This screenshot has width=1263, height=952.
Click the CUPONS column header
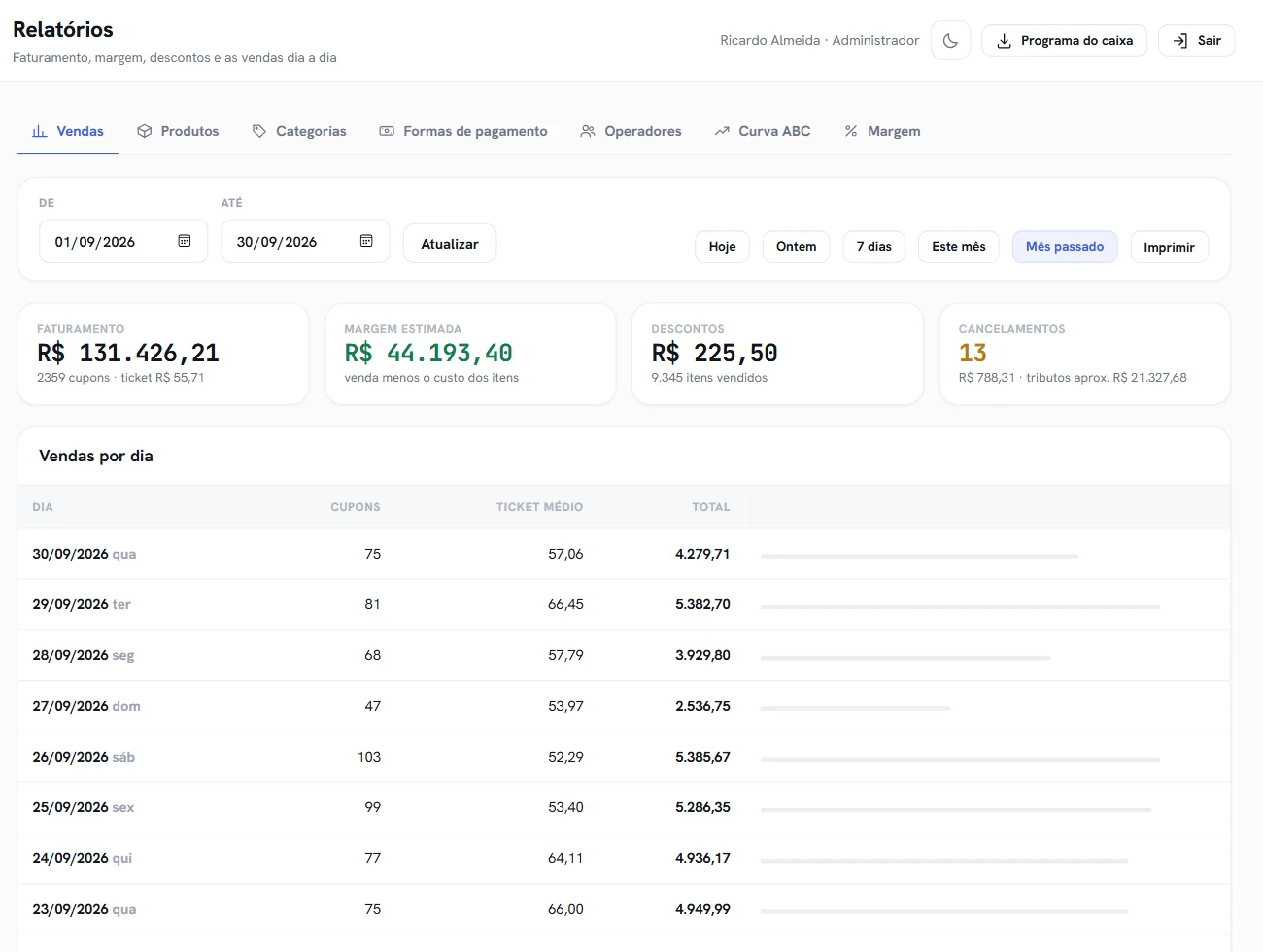pyautogui.click(x=356, y=507)
